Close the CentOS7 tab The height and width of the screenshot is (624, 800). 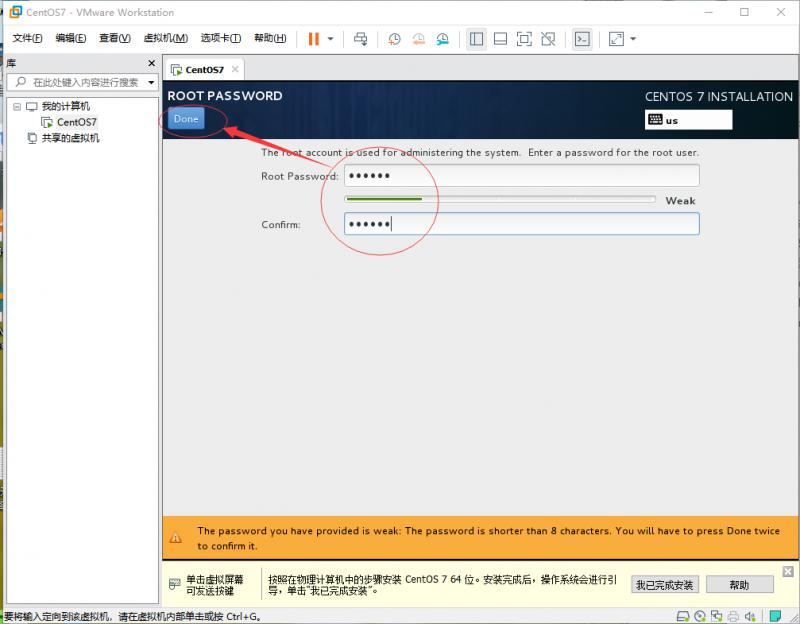coord(235,69)
